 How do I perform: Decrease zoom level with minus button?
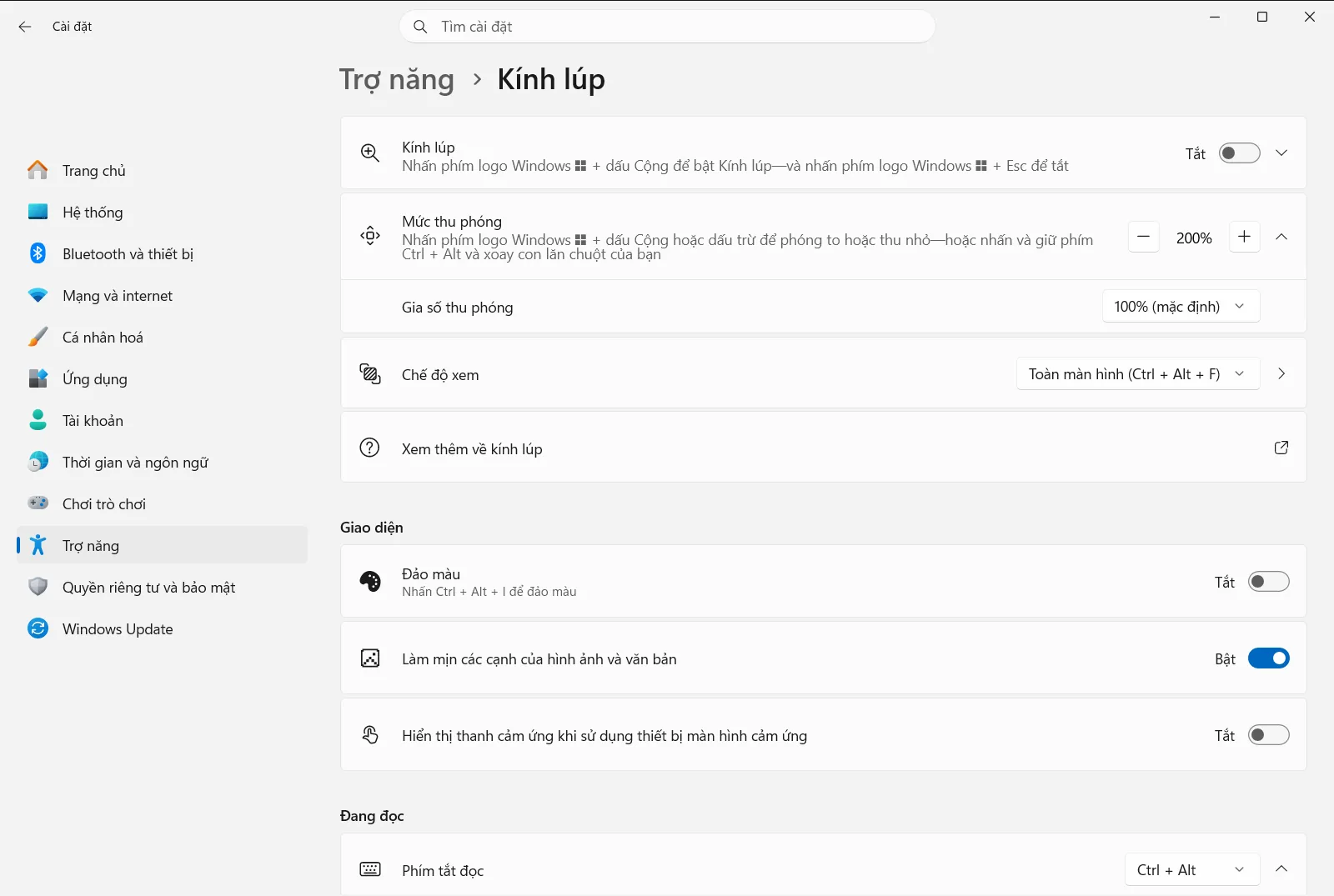click(x=1144, y=237)
